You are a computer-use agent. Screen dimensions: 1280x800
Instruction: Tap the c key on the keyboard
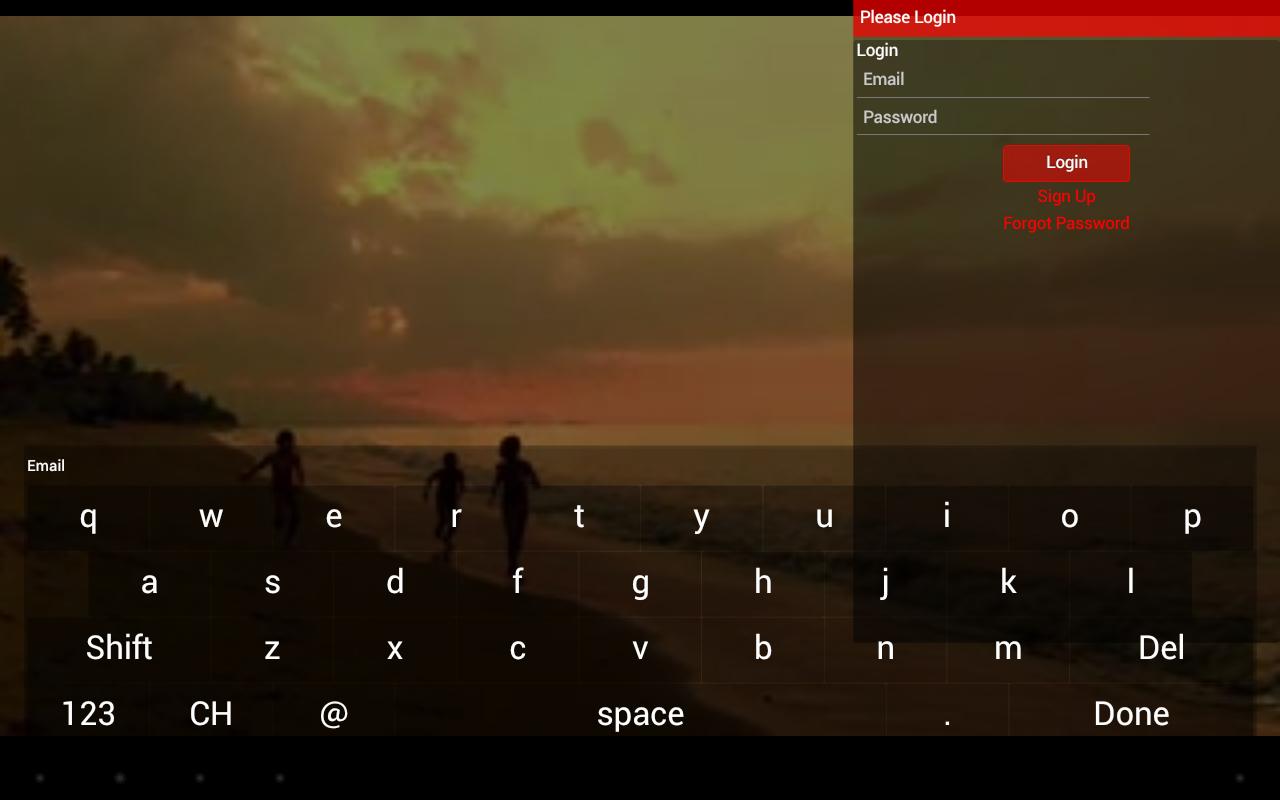[x=517, y=648]
